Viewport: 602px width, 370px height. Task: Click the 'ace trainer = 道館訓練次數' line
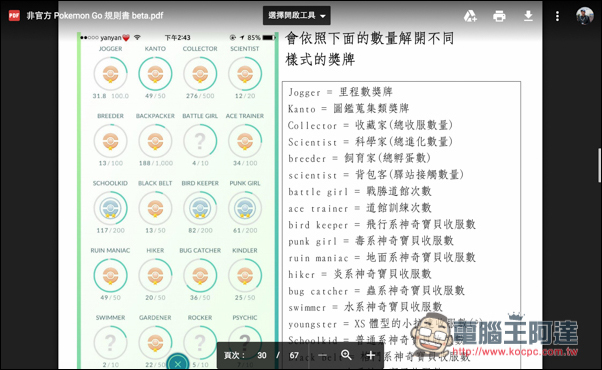pos(360,208)
